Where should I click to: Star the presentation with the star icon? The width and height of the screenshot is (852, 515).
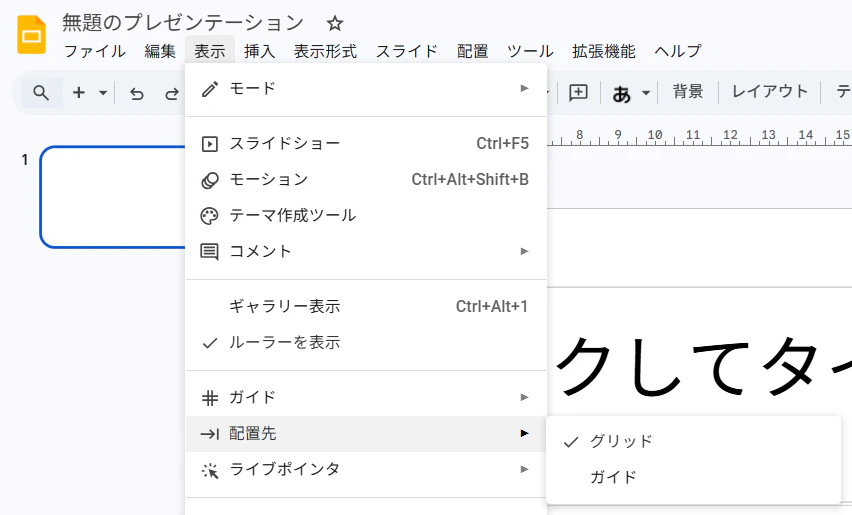point(335,23)
